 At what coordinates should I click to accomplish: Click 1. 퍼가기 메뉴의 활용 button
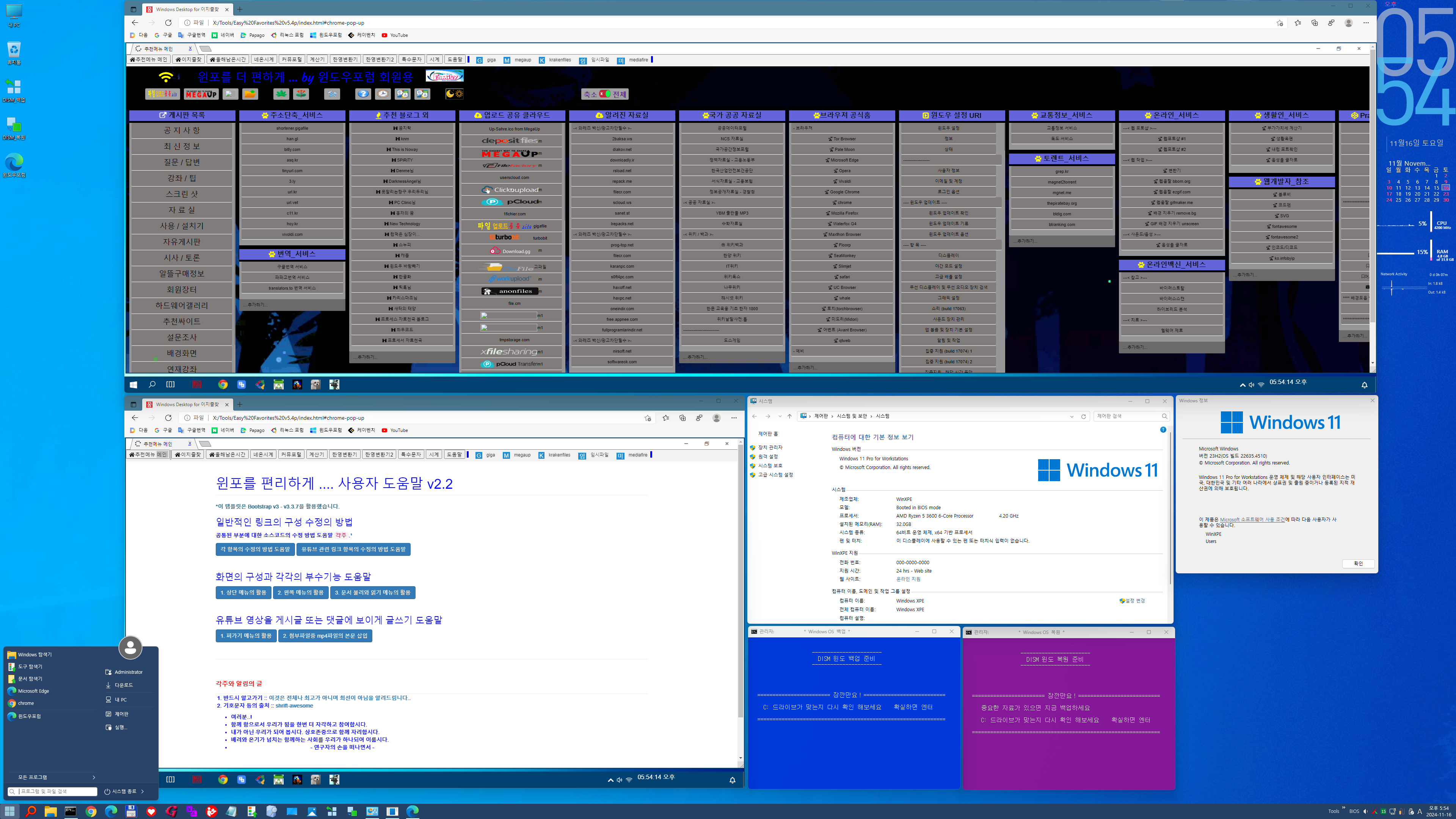[246, 636]
